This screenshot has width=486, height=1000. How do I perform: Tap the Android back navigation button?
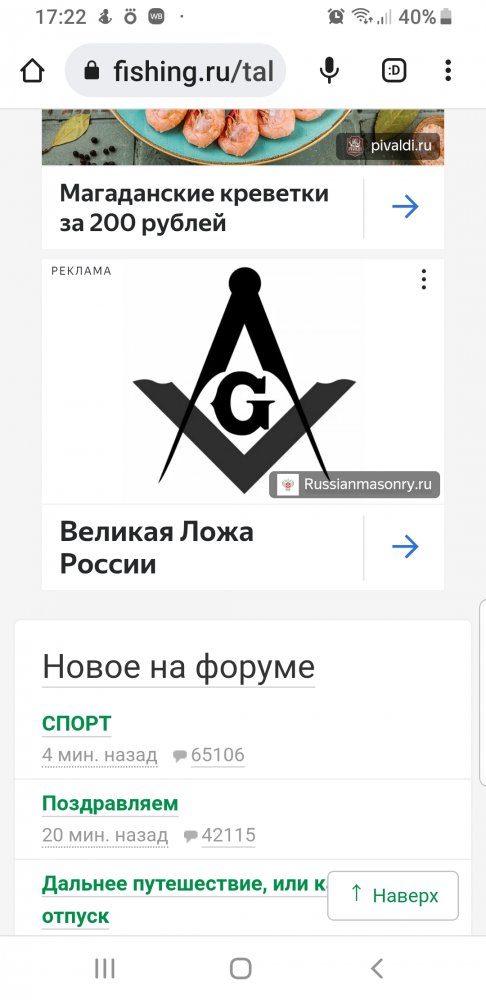coord(377,969)
